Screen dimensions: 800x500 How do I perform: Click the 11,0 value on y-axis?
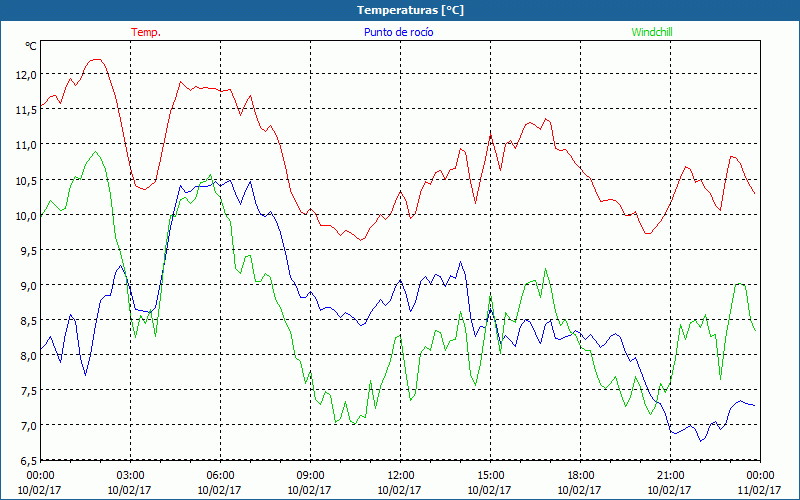pyautogui.click(x=25, y=144)
